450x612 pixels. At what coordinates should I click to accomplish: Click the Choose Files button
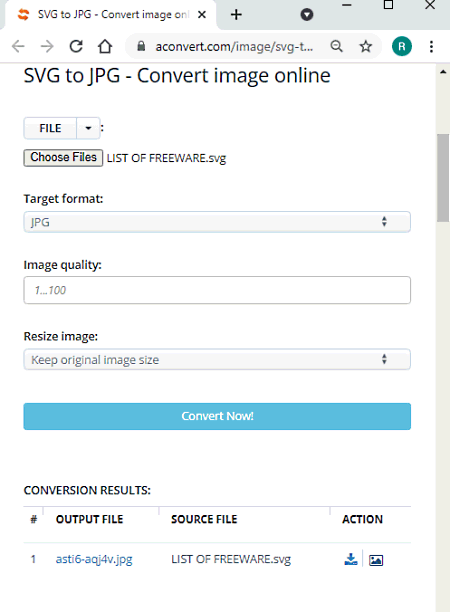63,158
